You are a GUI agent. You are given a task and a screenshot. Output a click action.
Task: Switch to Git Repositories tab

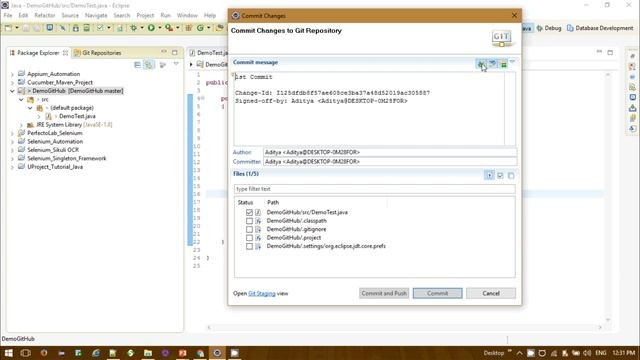[x=98, y=53]
